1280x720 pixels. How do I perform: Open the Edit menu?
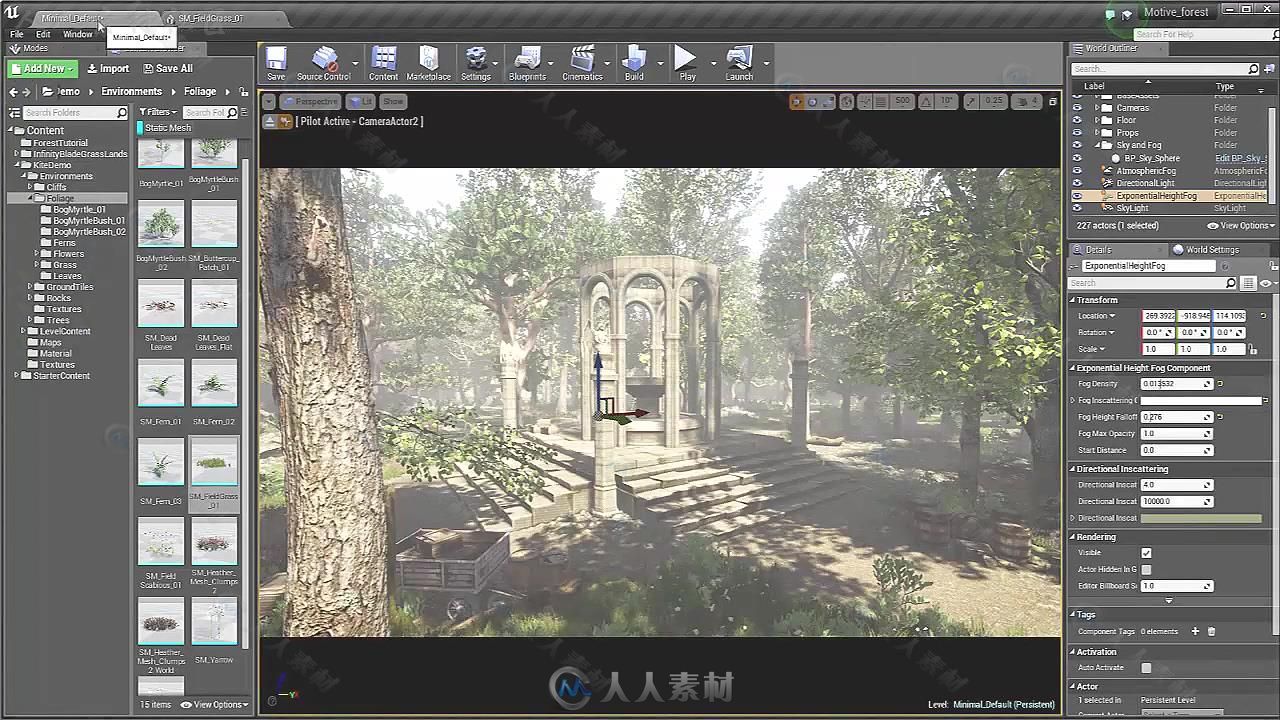(43, 34)
